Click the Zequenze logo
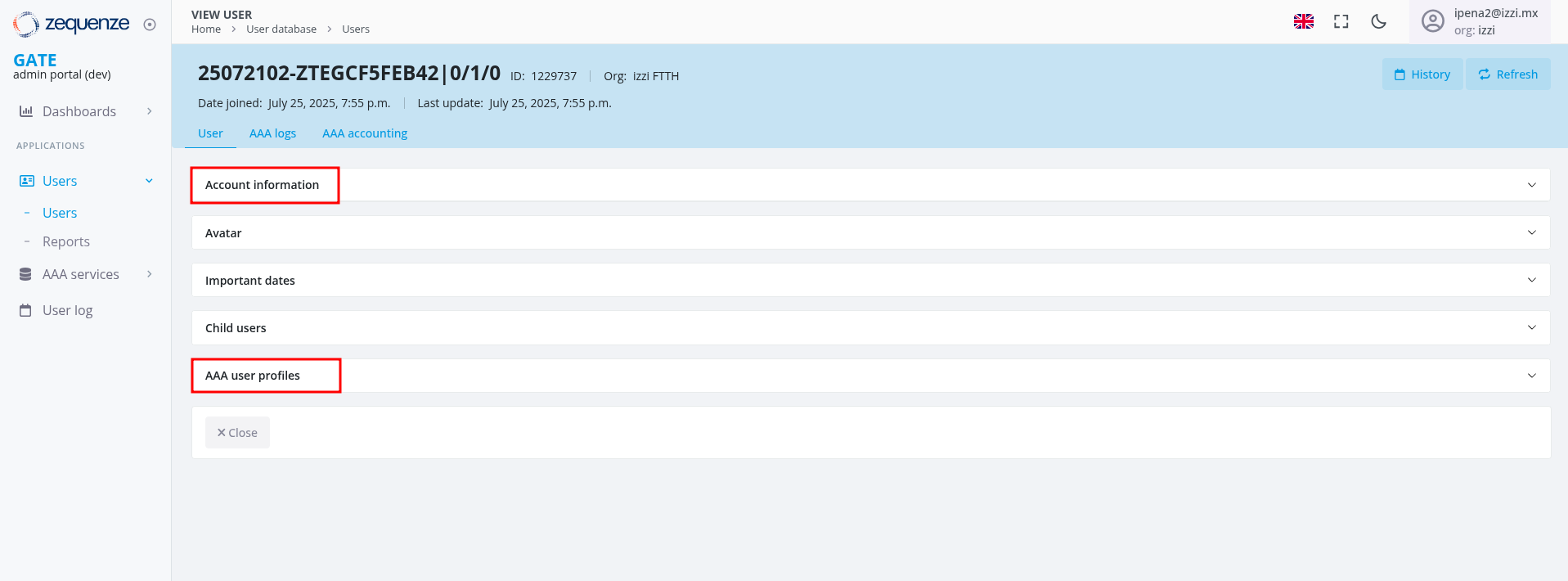Image resolution: width=1568 pixels, height=581 pixels. click(71, 24)
